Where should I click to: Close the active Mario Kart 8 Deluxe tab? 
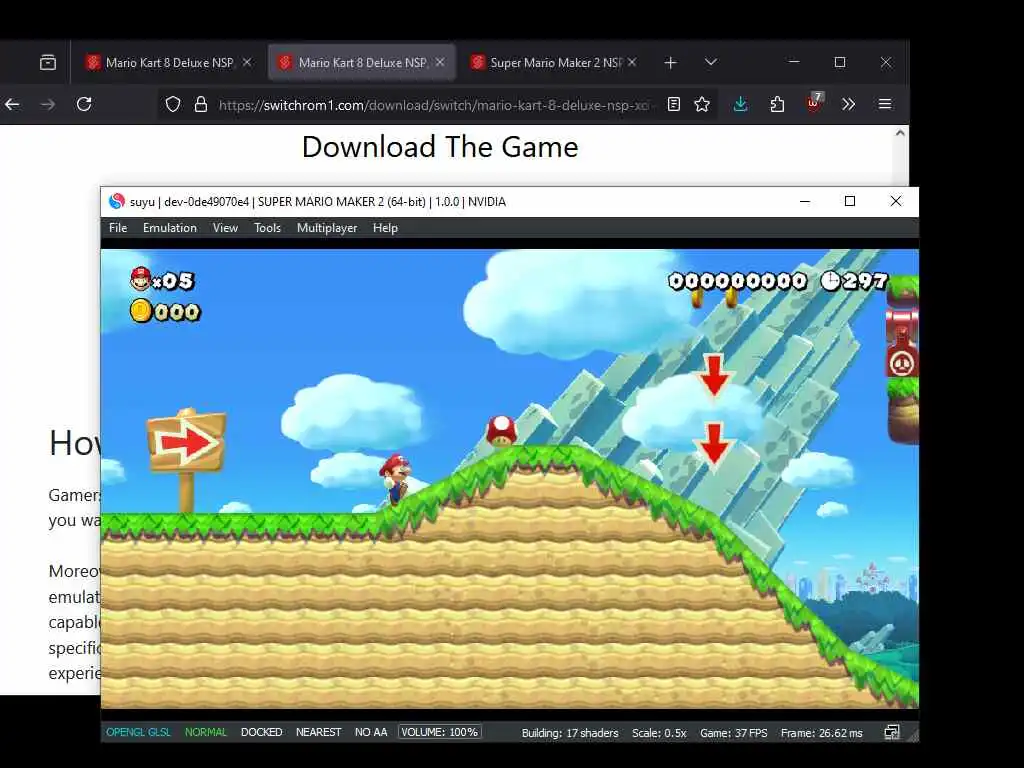(x=440, y=62)
